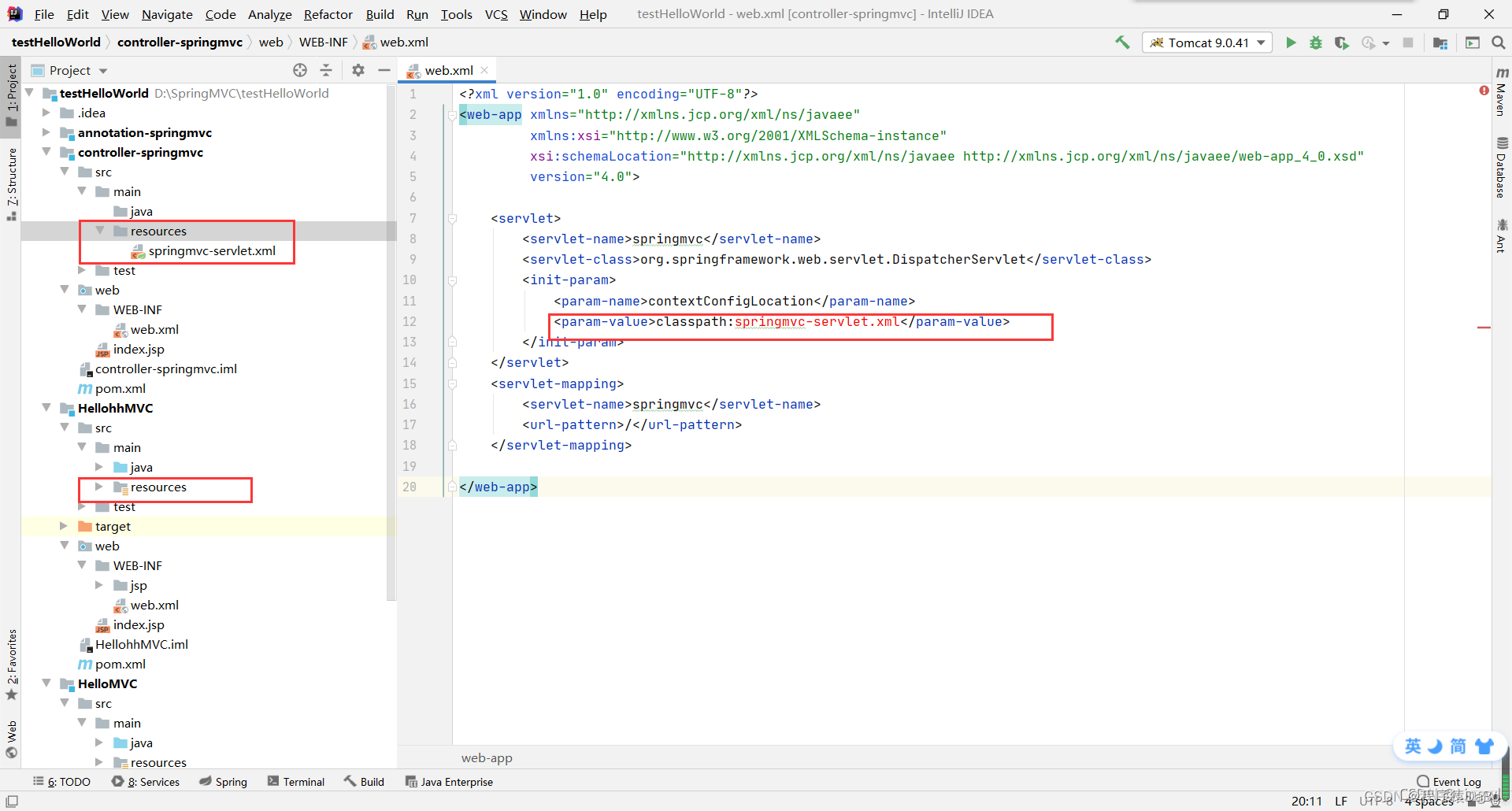Open the Event Log

(1449, 782)
